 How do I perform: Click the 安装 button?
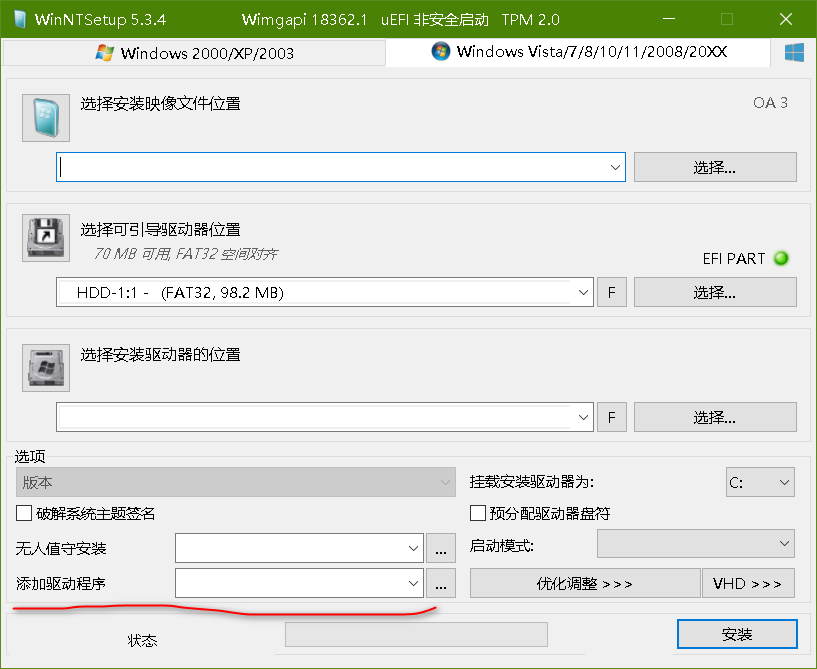737,635
